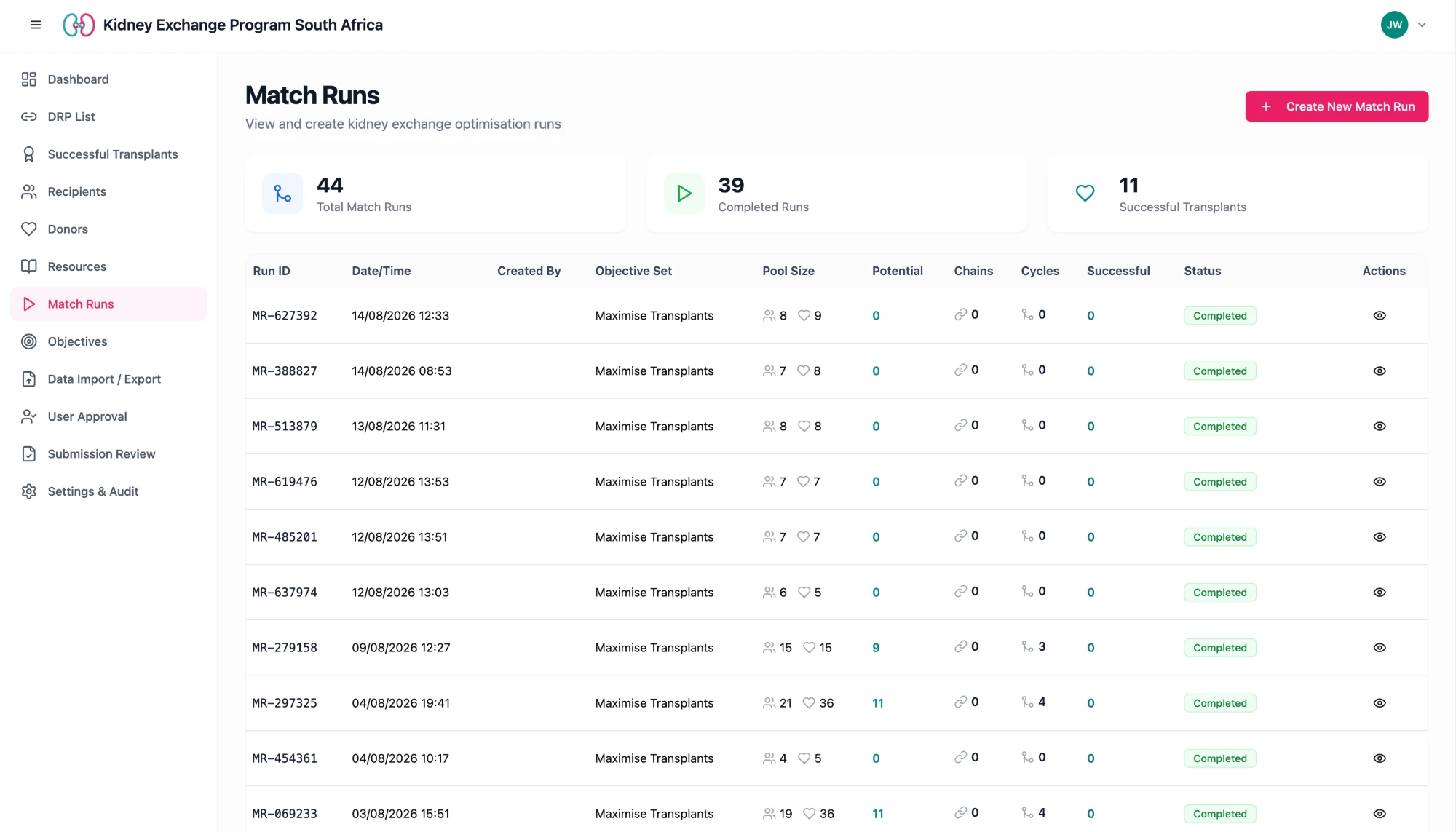
Task: Select run ID text MR-297325
Action: 285,703
